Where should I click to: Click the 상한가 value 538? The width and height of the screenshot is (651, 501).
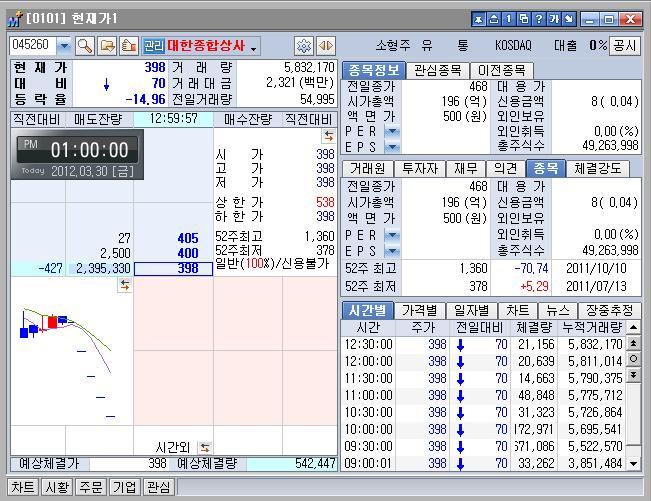coord(325,202)
